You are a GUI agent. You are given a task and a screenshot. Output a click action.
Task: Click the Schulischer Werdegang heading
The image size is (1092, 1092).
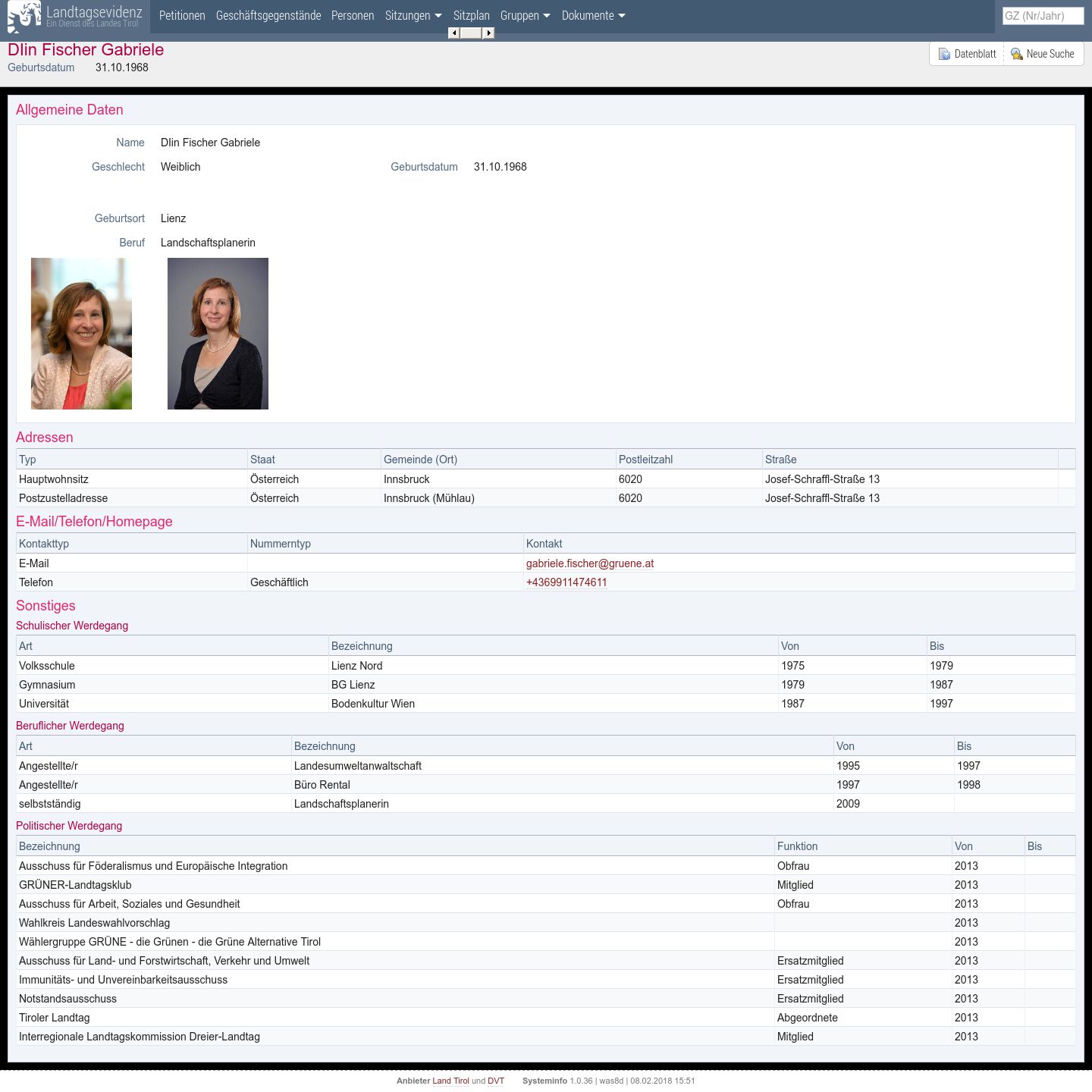click(x=72, y=626)
